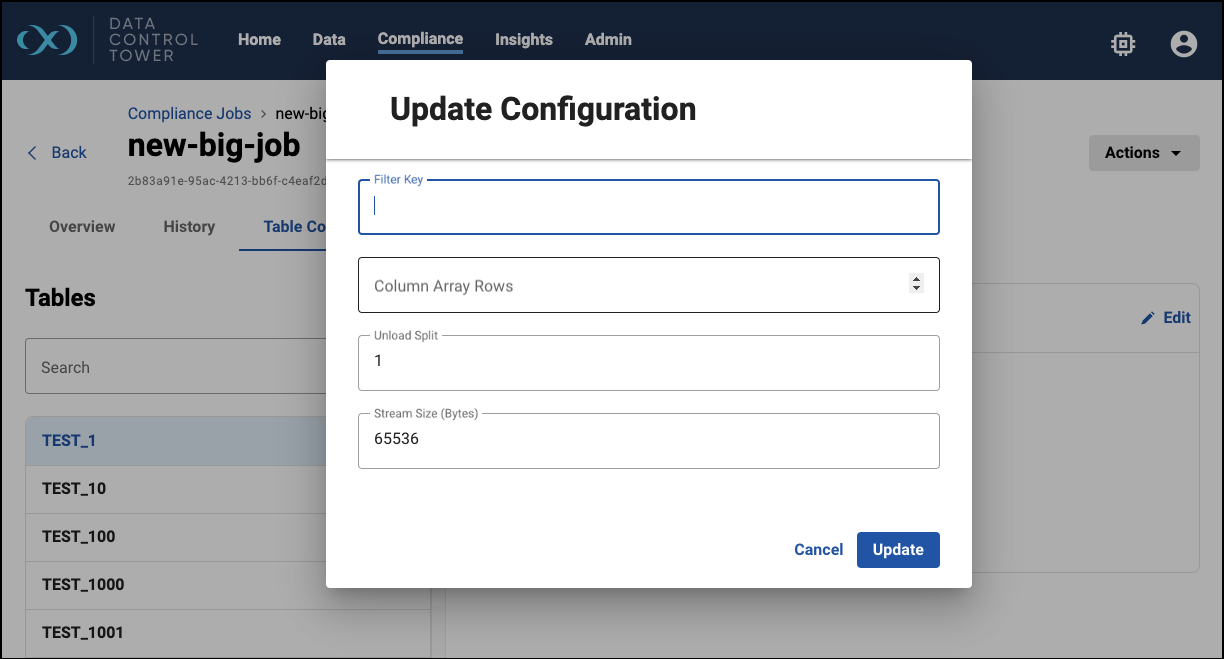Click the Column Array Rows stepper arrows
This screenshot has width=1224, height=659.
pos(915,284)
